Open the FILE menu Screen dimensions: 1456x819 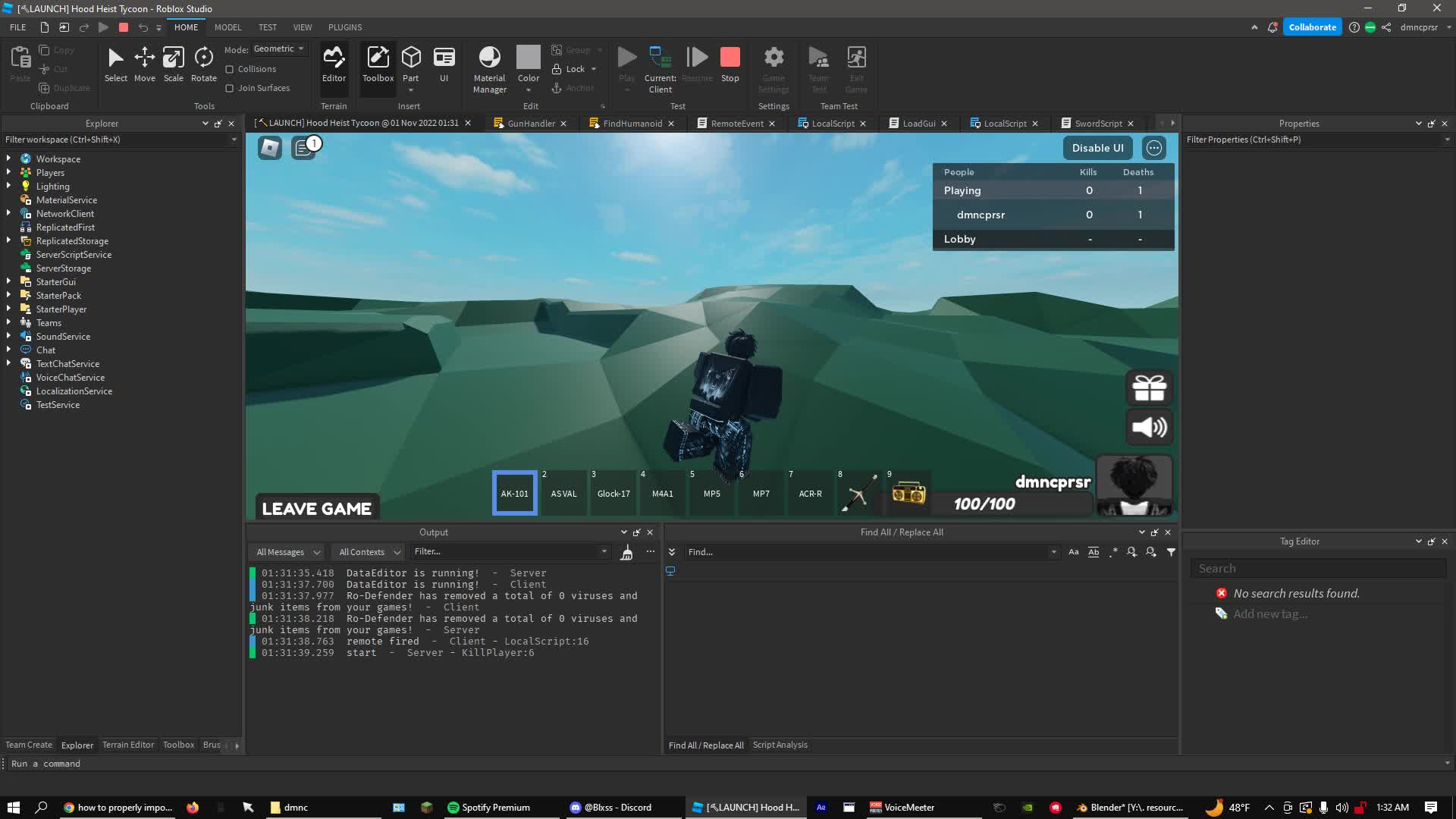18,27
